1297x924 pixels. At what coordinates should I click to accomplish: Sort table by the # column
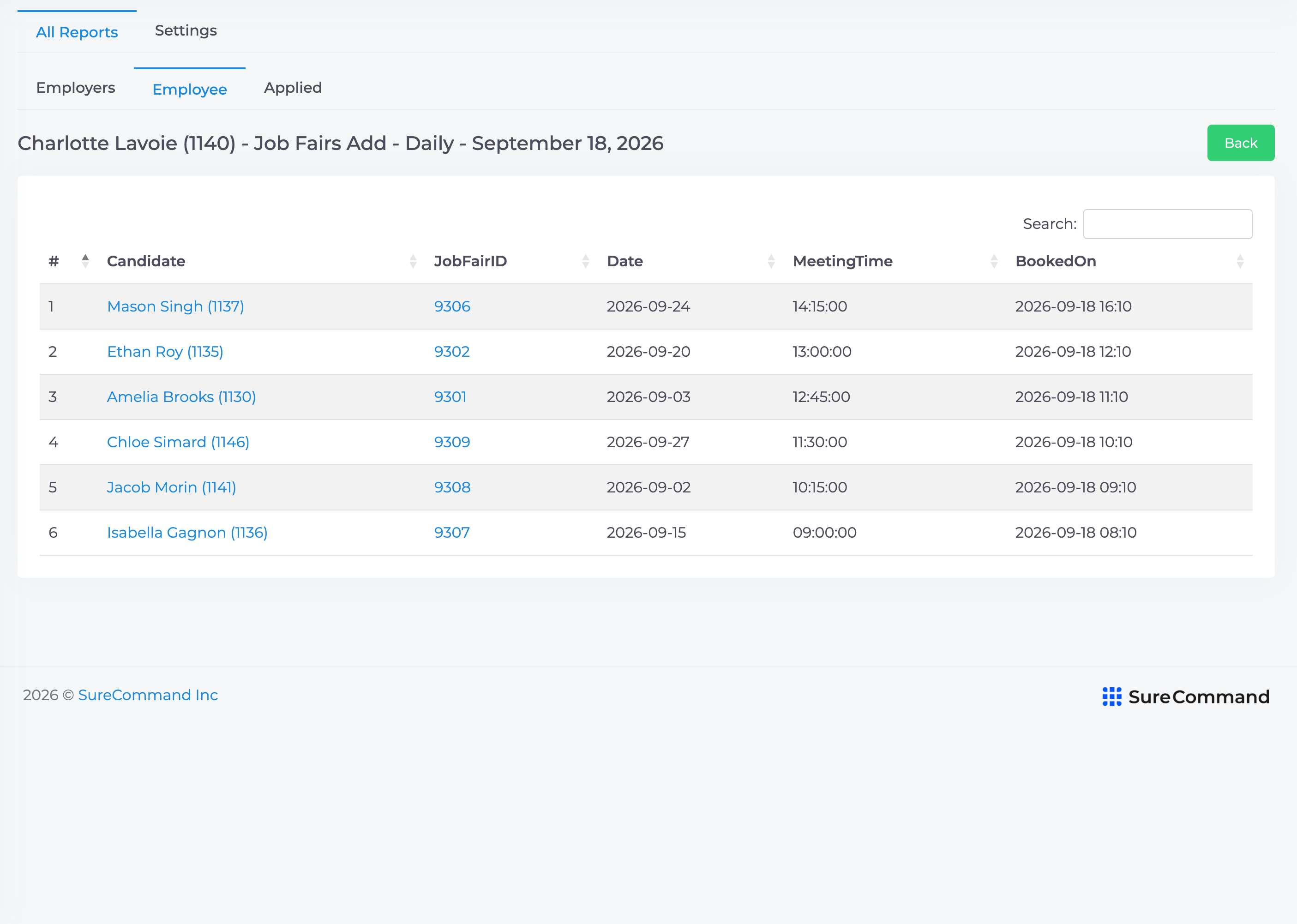tap(54, 261)
